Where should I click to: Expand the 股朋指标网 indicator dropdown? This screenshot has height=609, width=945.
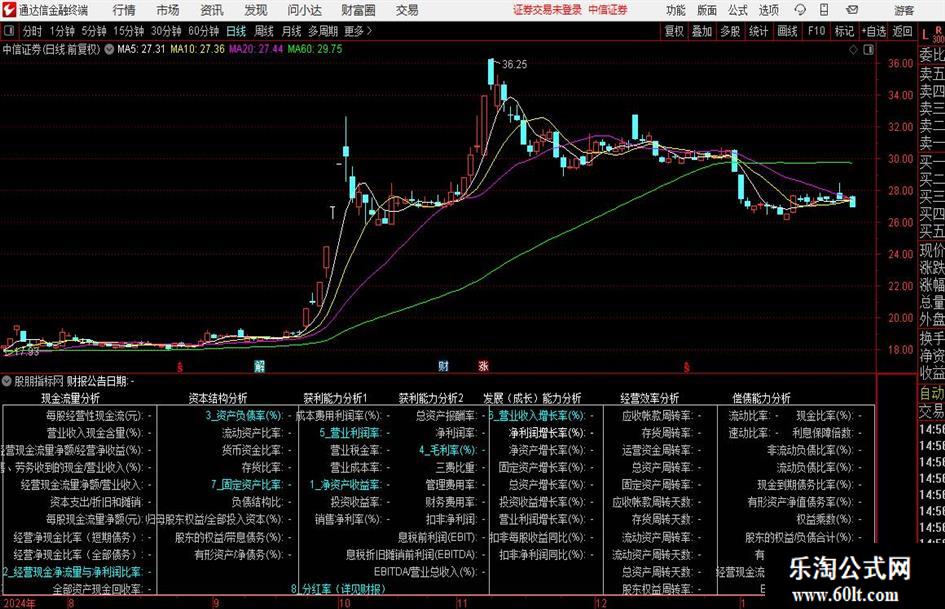pyautogui.click(x=7, y=381)
